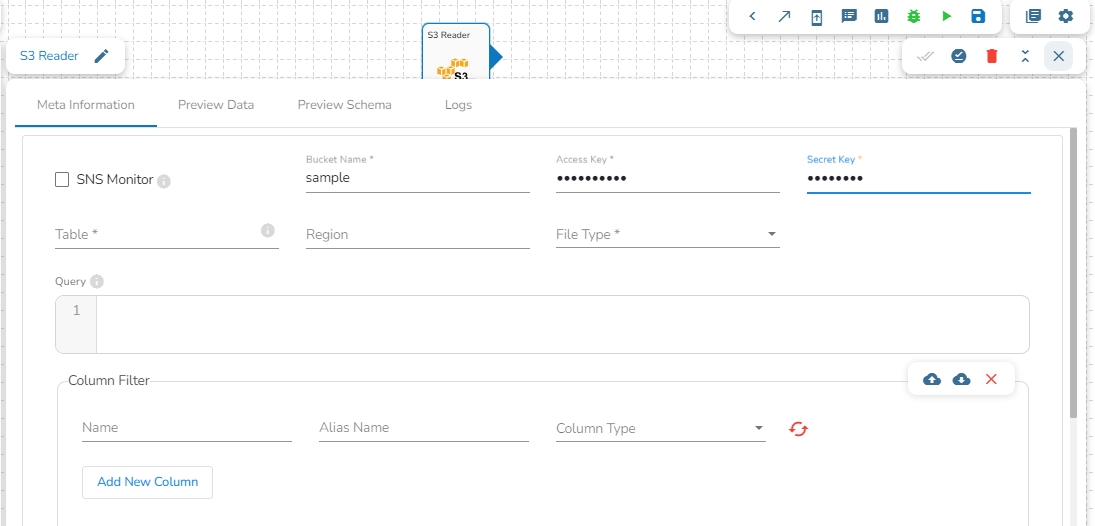Click the Add New Column button

click(147, 482)
